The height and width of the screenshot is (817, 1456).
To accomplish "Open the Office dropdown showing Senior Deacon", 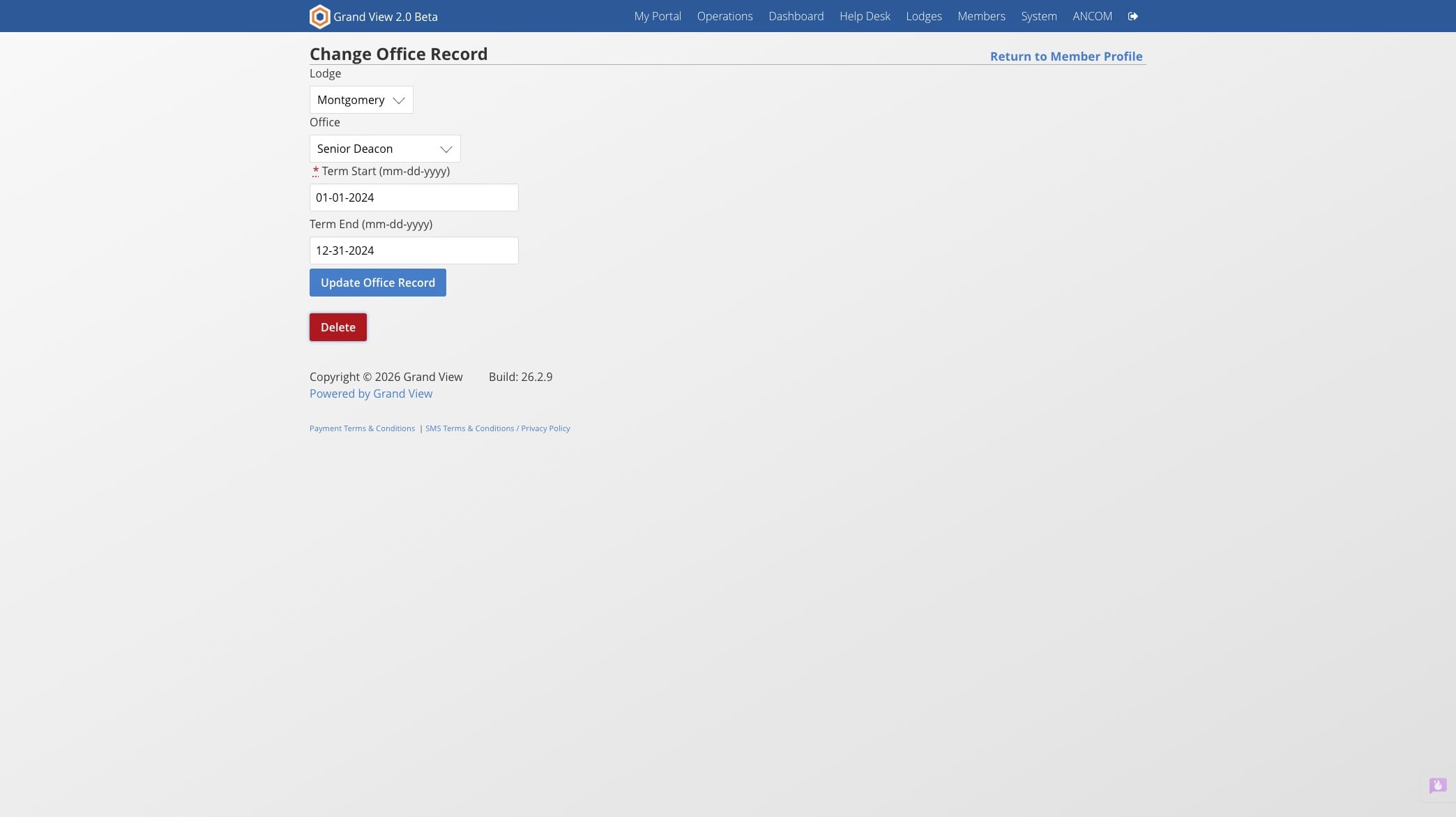I will (385, 149).
